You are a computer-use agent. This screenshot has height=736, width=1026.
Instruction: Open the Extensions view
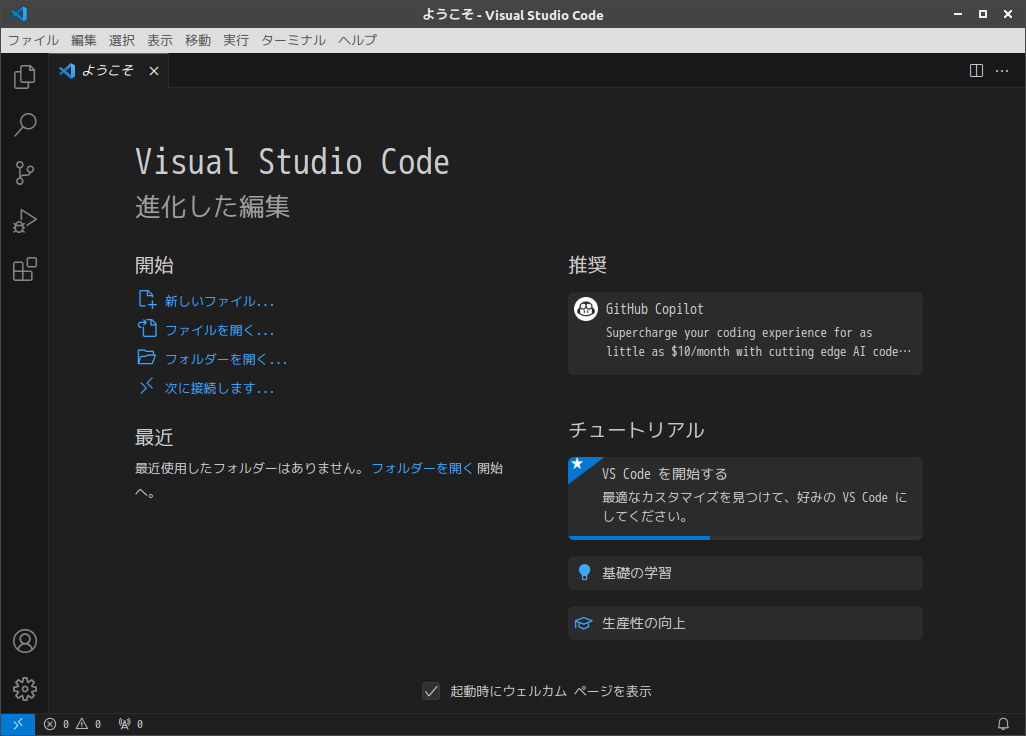coord(25,269)
